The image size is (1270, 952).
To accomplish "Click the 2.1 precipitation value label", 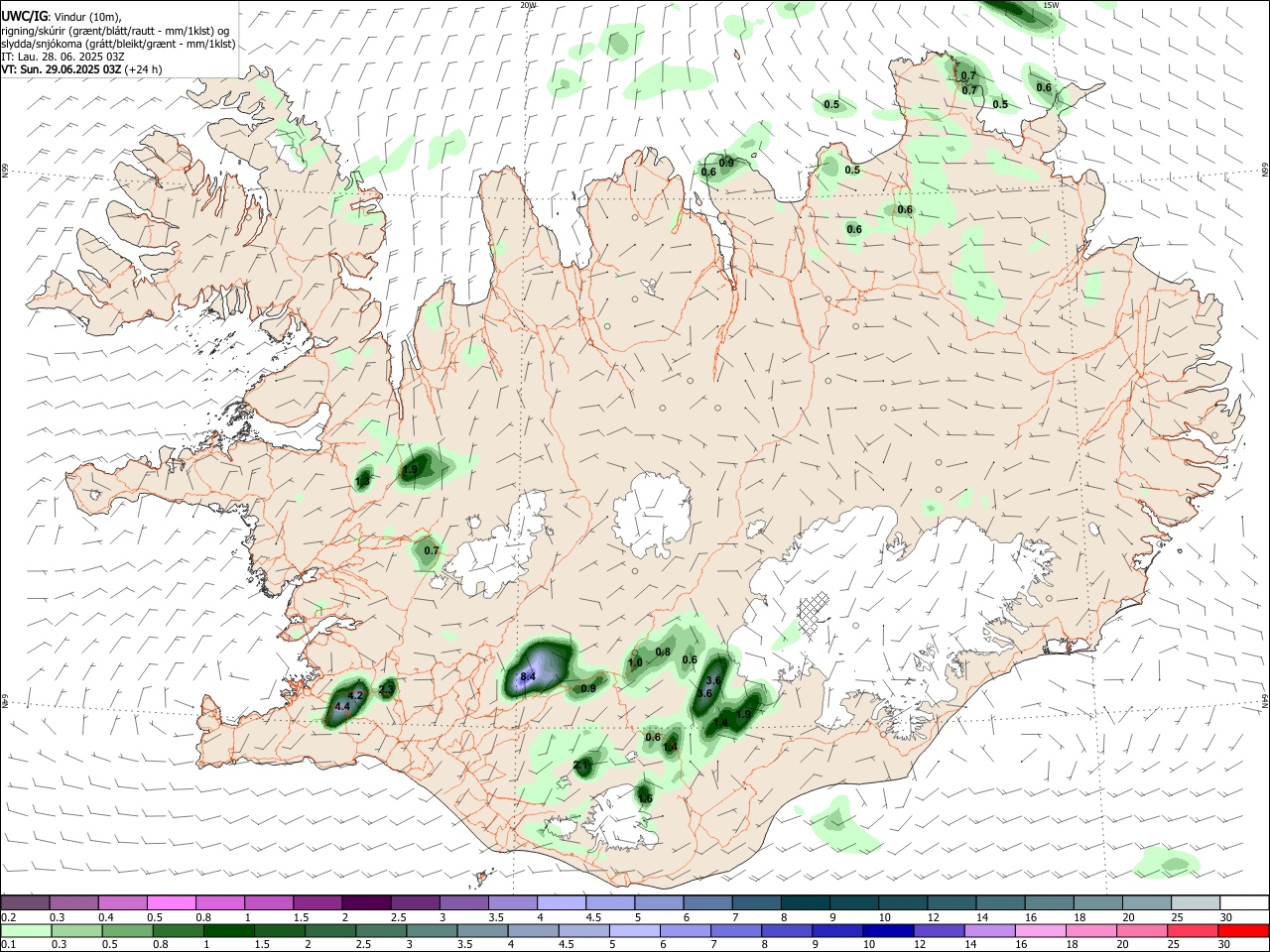I will pos(581,766).
